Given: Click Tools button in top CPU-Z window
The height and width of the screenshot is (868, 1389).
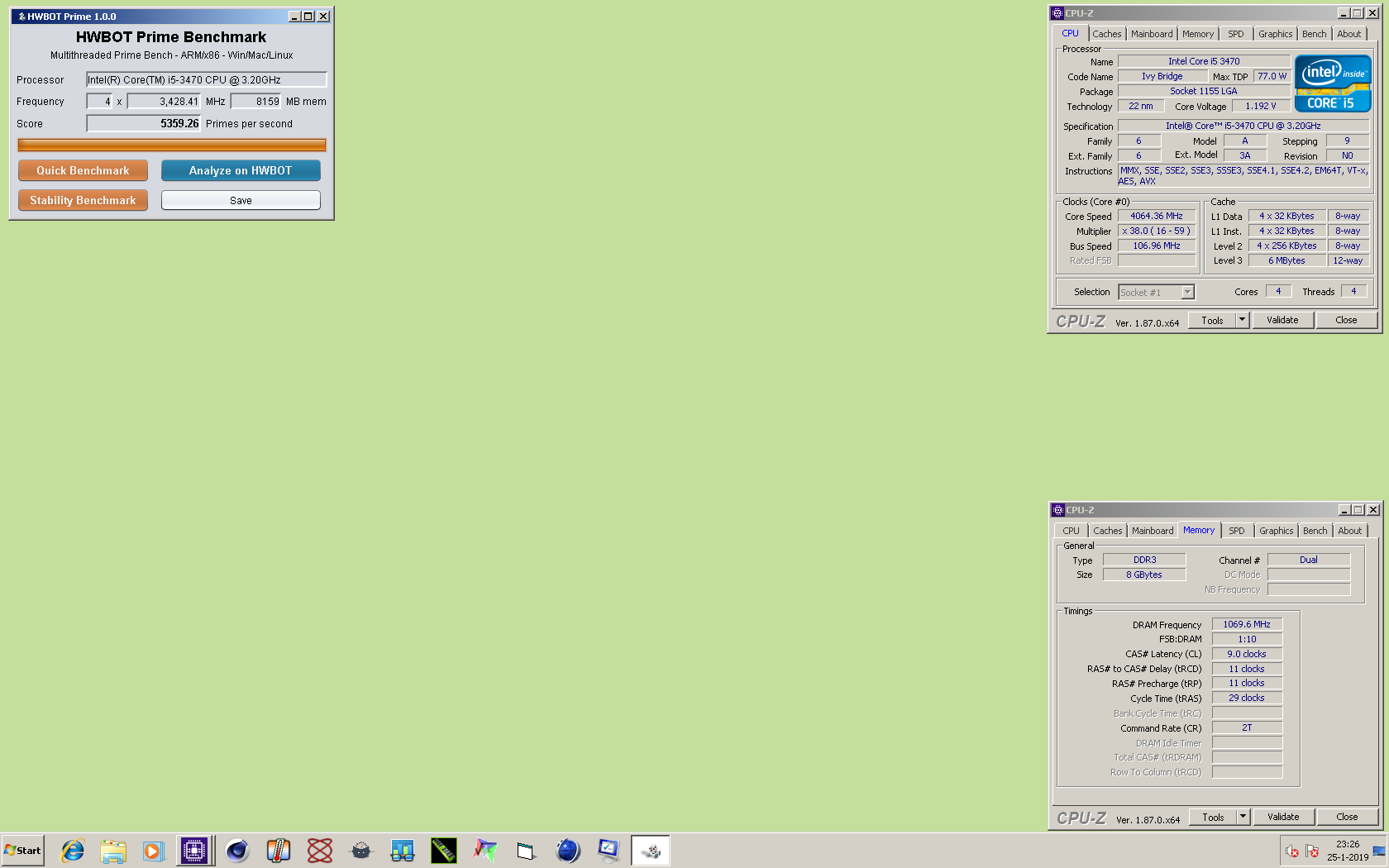Looking at the screenshot, I should click(1212, 320).
